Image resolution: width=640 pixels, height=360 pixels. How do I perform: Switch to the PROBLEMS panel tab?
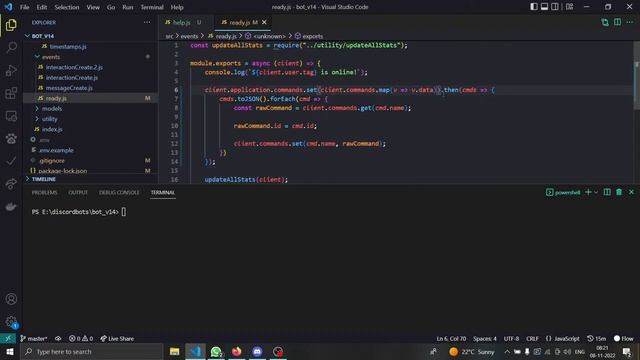44,192
